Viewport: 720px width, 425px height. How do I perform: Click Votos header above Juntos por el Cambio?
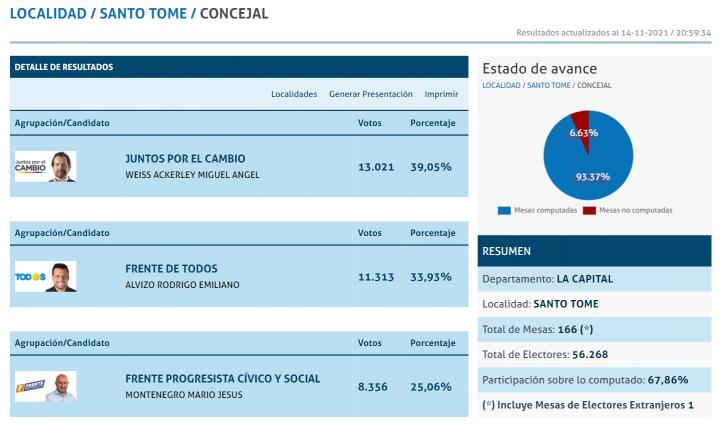coord(370,123)
